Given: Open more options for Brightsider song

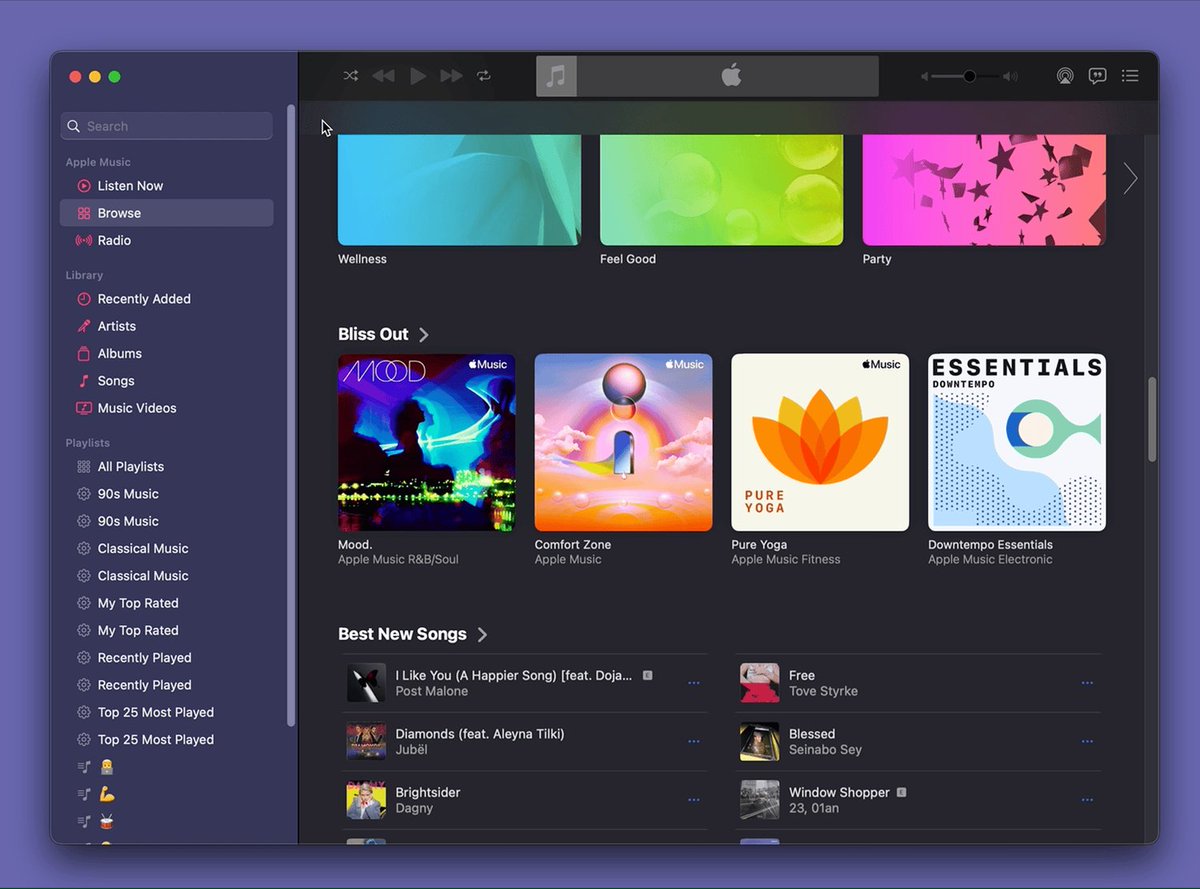Looking at the screenshot, I should (x=694, y=800).
